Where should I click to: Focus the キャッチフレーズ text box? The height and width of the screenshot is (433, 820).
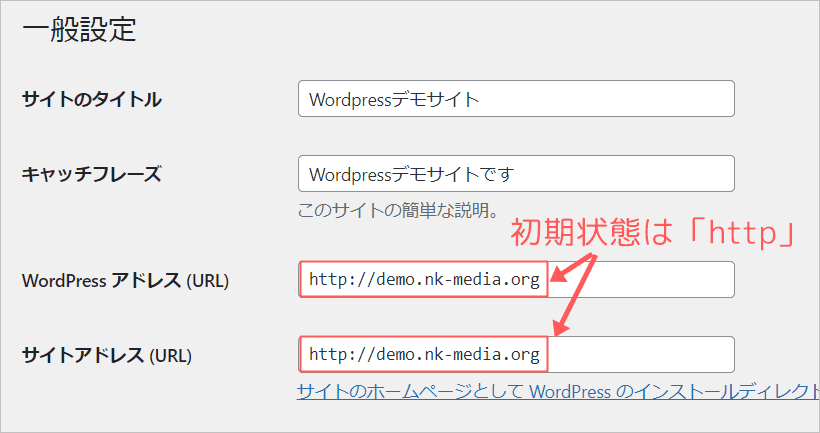click(515, 174)
